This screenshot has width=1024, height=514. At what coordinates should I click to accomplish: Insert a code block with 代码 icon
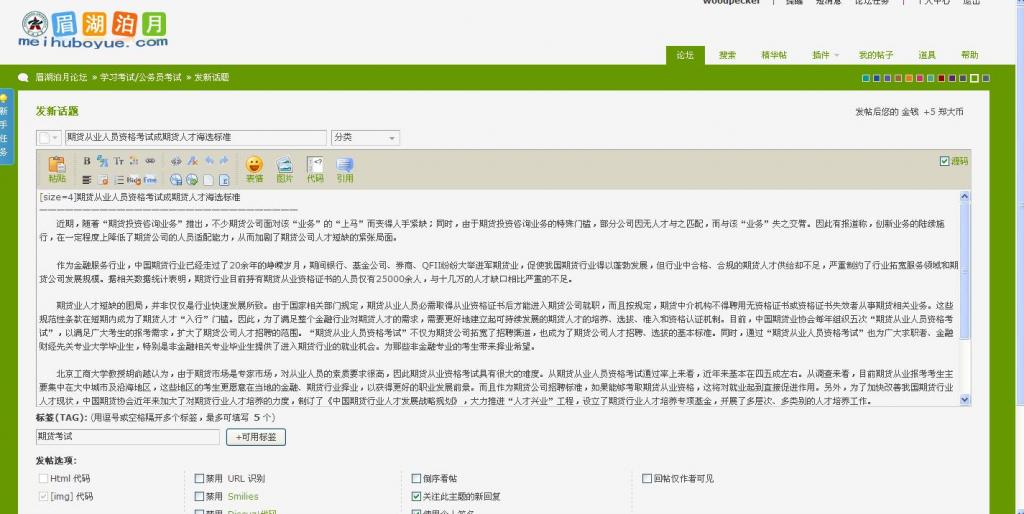pyautogui.click(x=315, y=167)
